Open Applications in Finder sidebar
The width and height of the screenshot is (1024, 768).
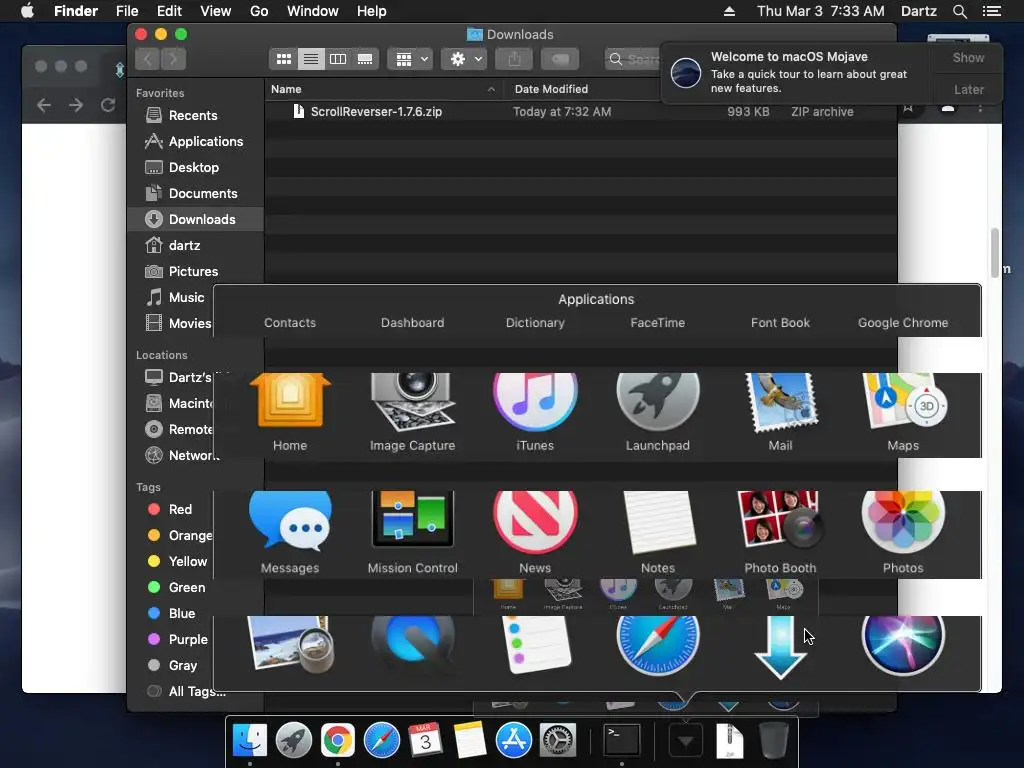(x=205, y=142)
